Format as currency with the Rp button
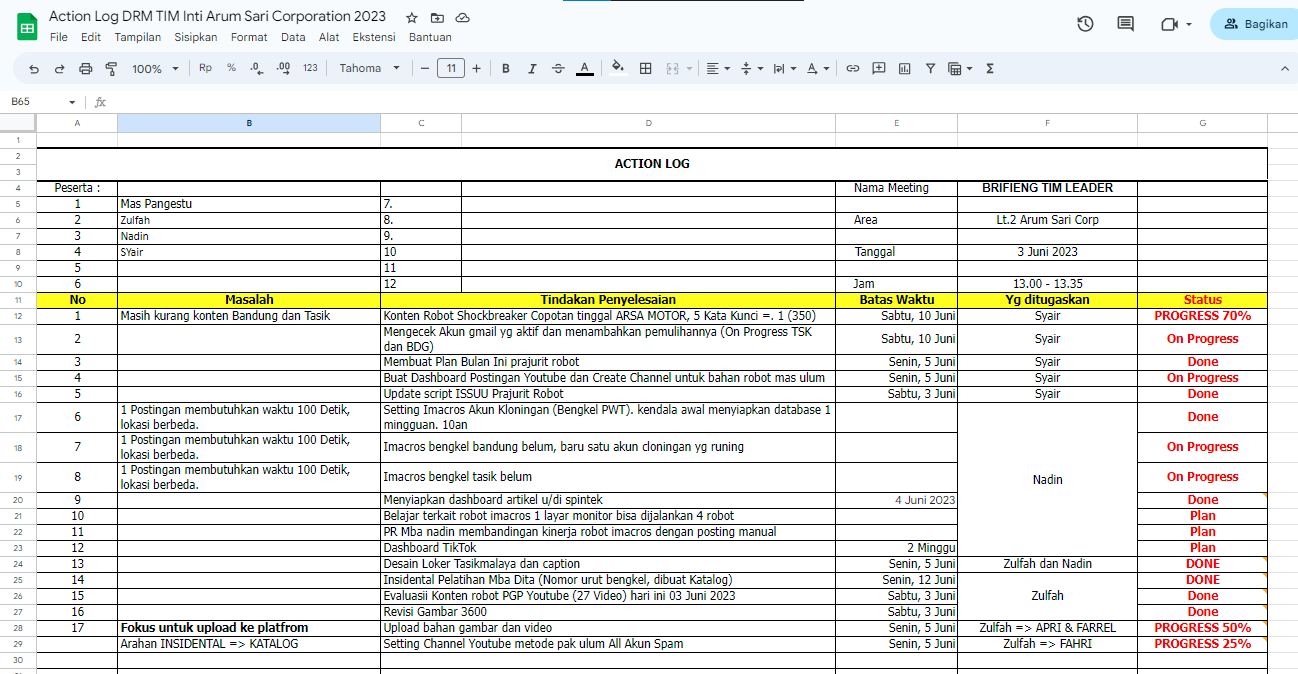 tap(205, 68)
